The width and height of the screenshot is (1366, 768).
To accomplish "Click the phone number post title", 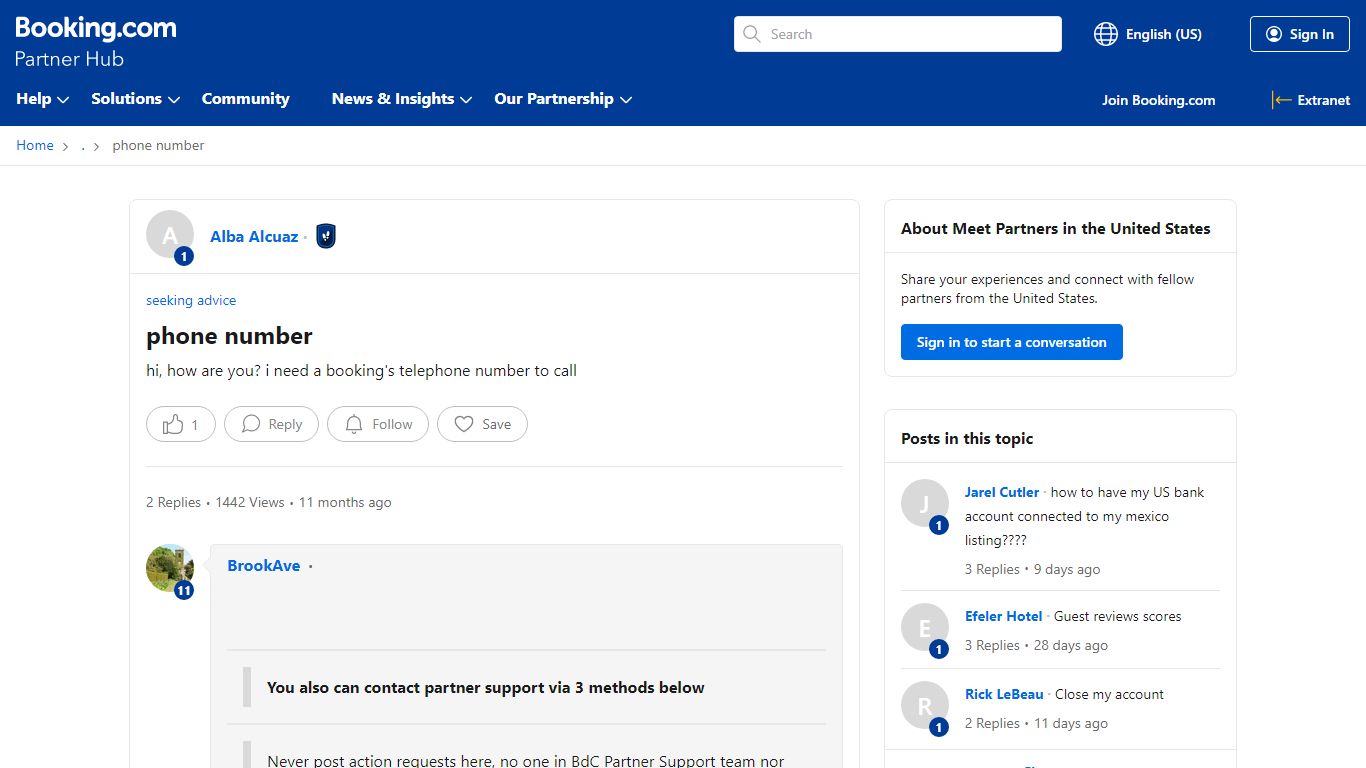I will click(x=229, y=336).
